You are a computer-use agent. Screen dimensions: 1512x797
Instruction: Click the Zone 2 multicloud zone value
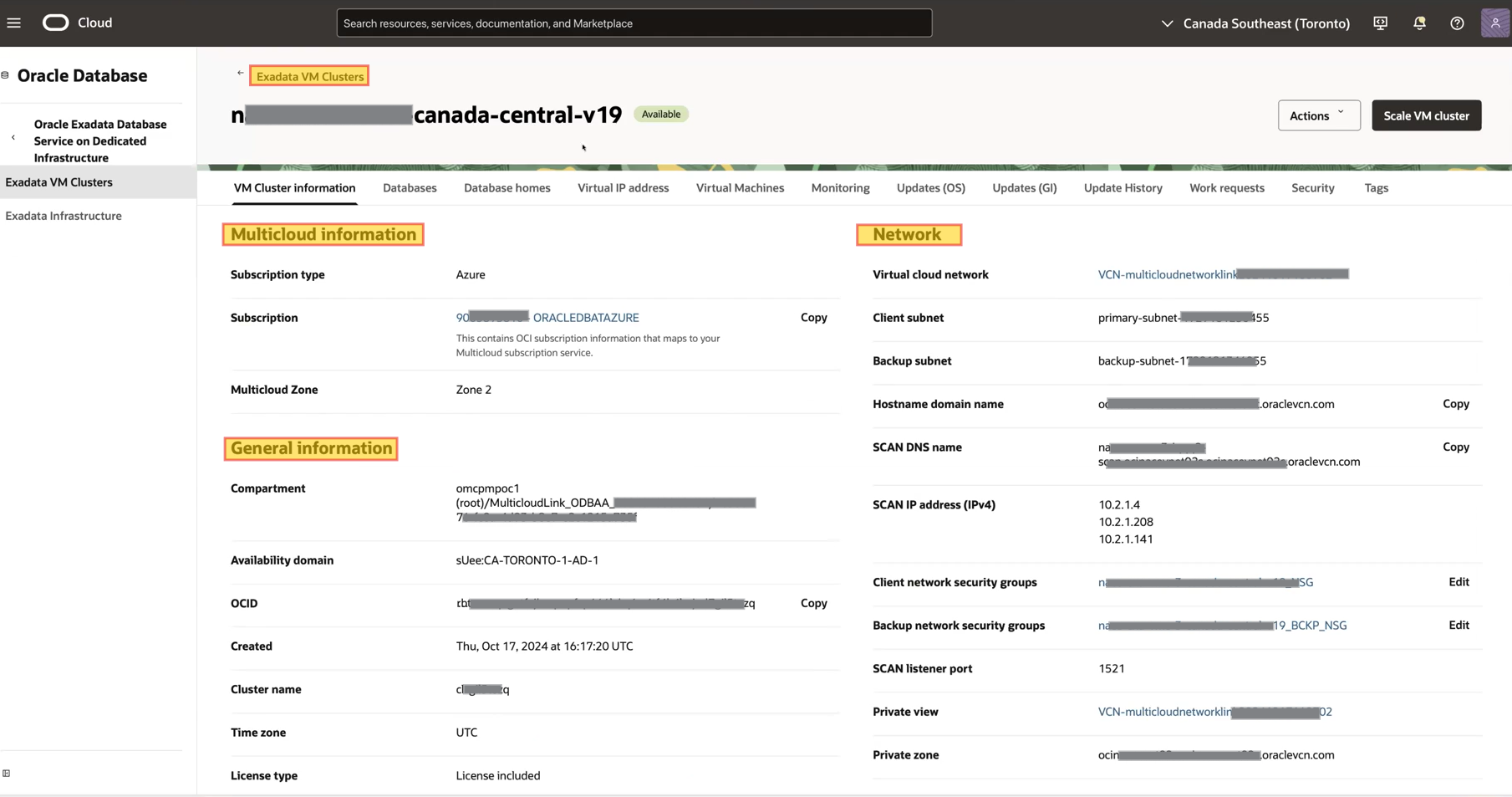tap(474, 390)
